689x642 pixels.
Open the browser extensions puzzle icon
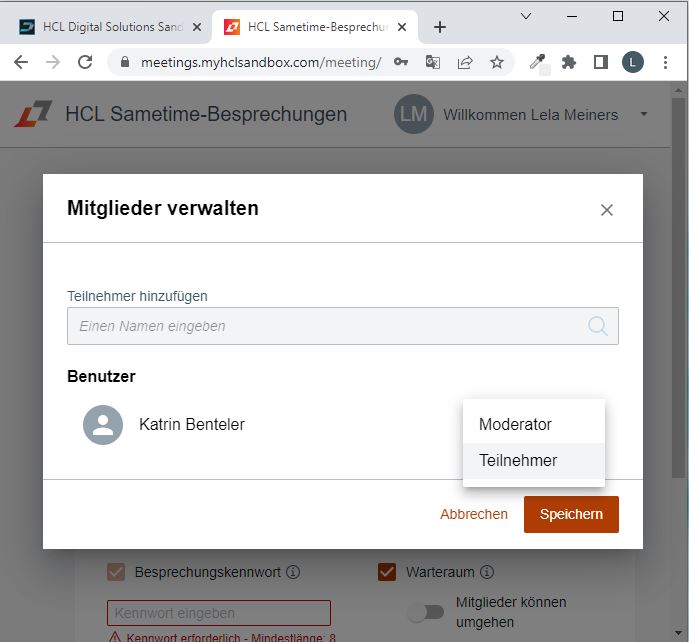tap(569, 62)
